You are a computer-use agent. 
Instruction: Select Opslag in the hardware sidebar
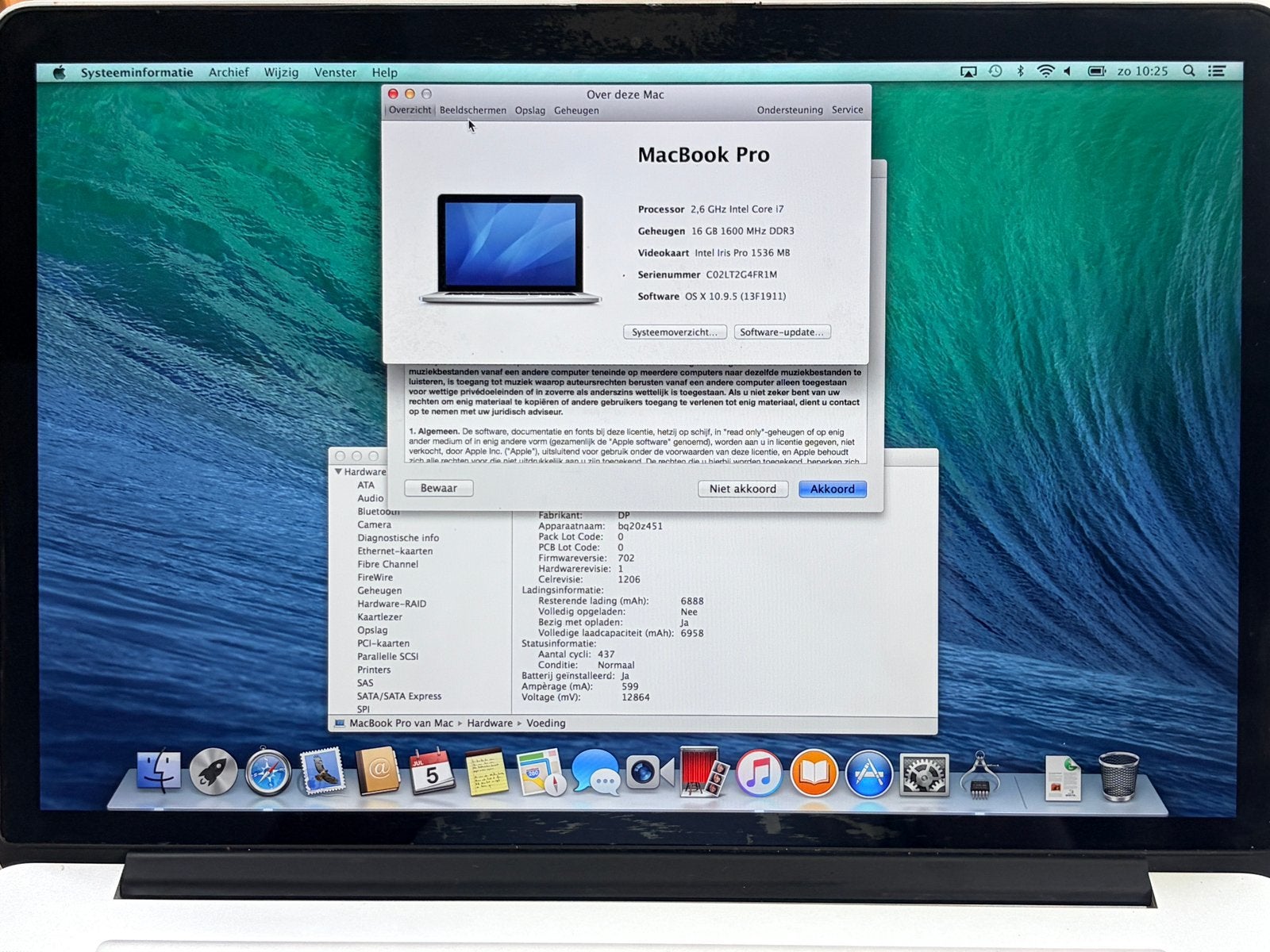tap(372, 630)
